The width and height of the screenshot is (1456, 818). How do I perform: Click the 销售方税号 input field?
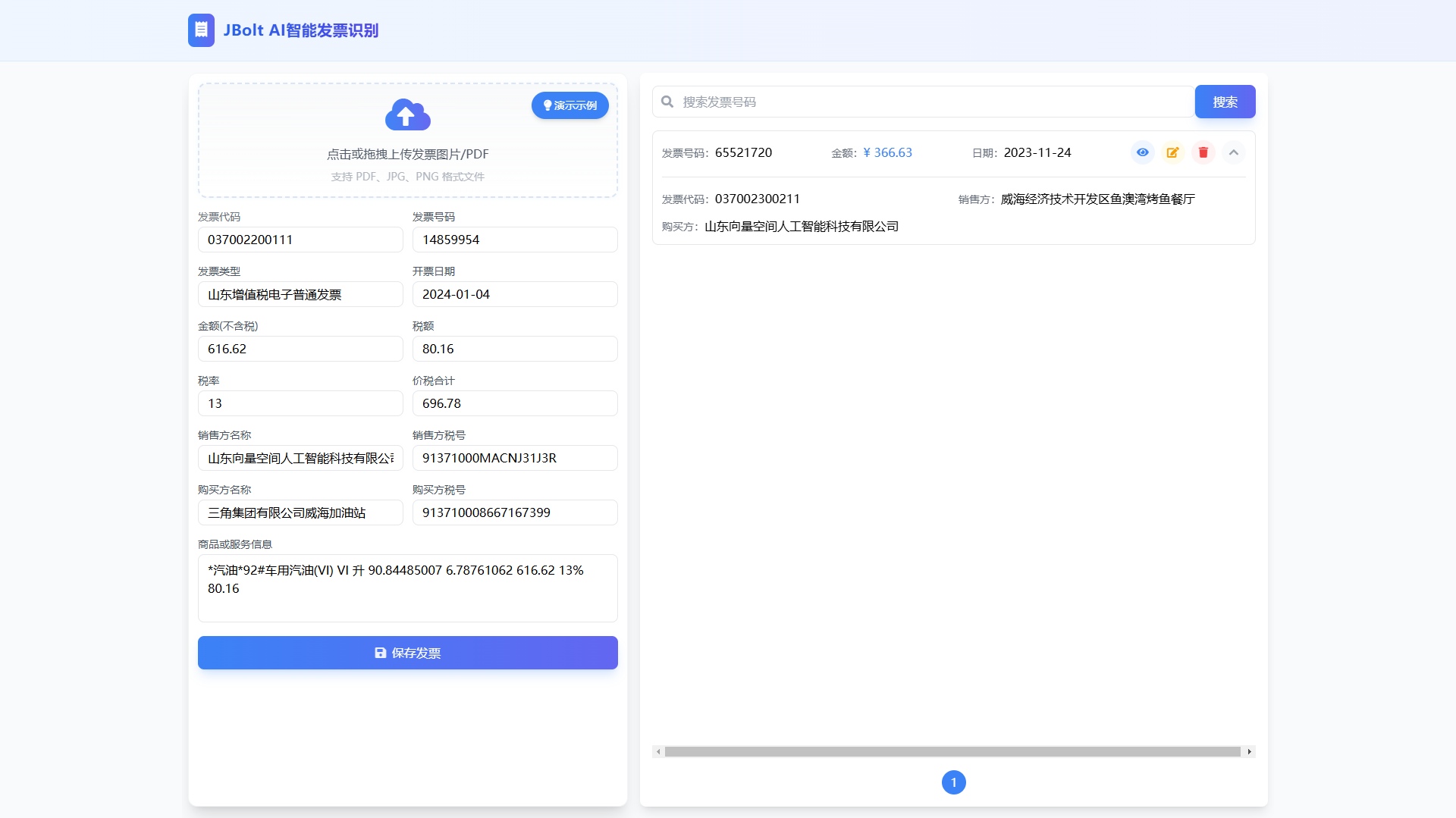pyautogui.click(x=515, y=458)
